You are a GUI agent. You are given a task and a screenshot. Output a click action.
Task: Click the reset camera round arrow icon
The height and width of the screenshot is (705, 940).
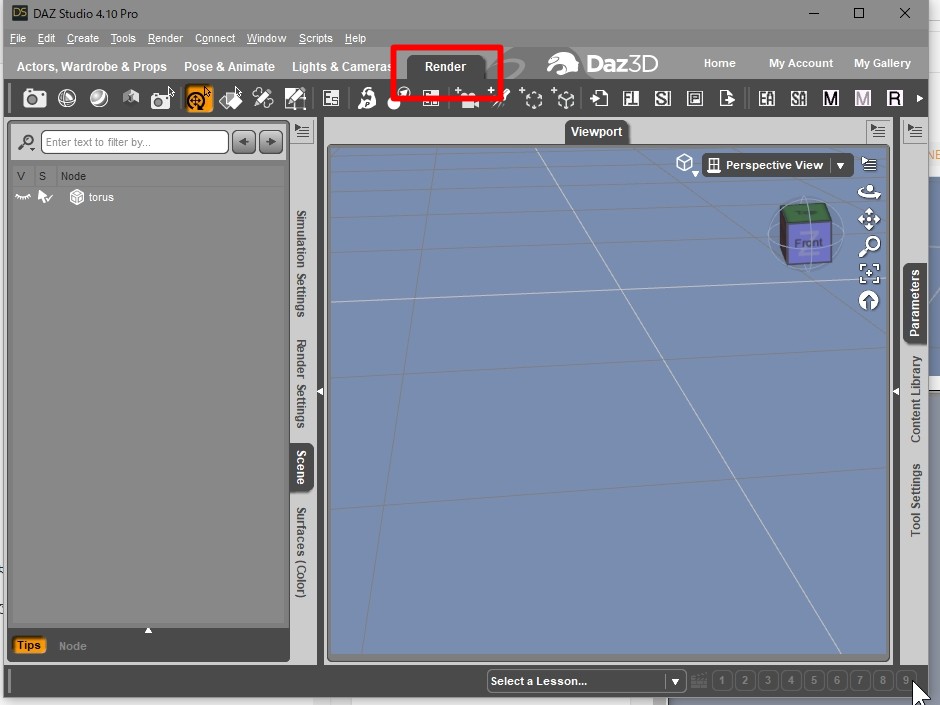tap(869, 300)
